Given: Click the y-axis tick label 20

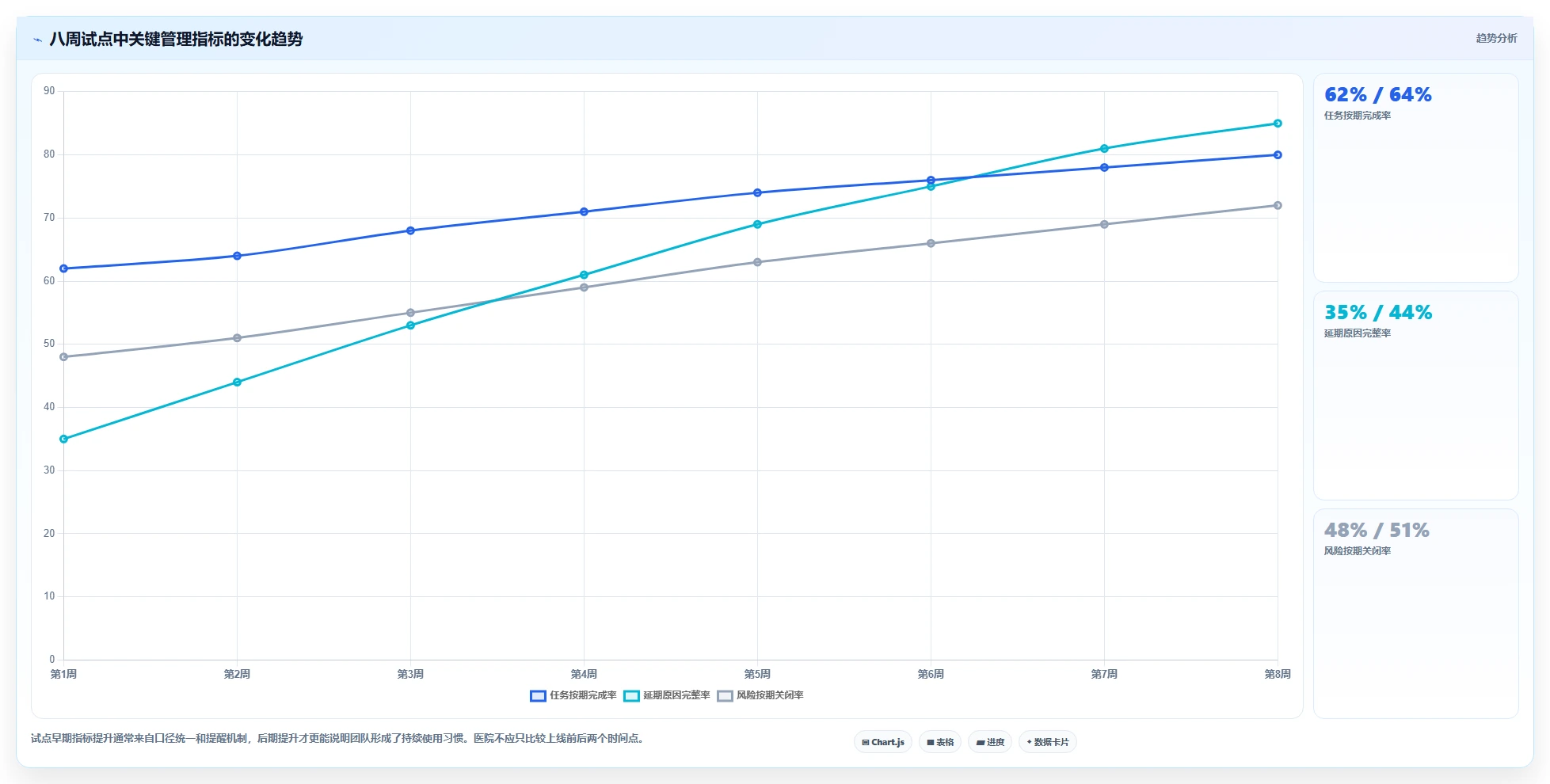Looking at the screenshot, I should coord(49,534).
